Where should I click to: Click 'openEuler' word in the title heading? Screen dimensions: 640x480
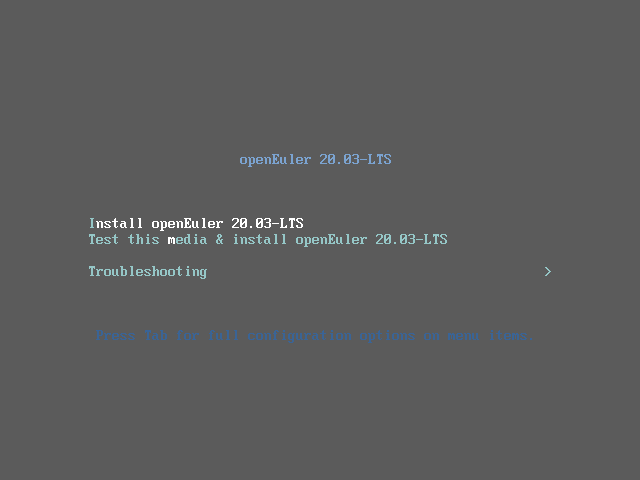(x=275, y=160)
